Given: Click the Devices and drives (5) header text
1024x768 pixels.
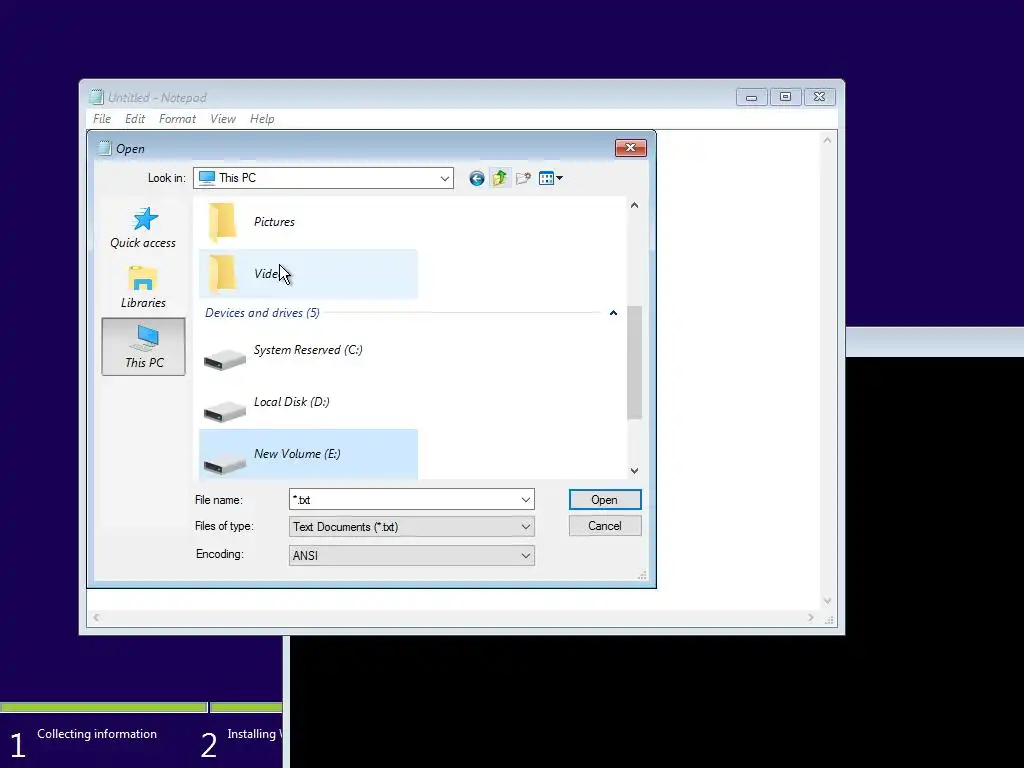Looking at the screenshot, I should 262,313.
